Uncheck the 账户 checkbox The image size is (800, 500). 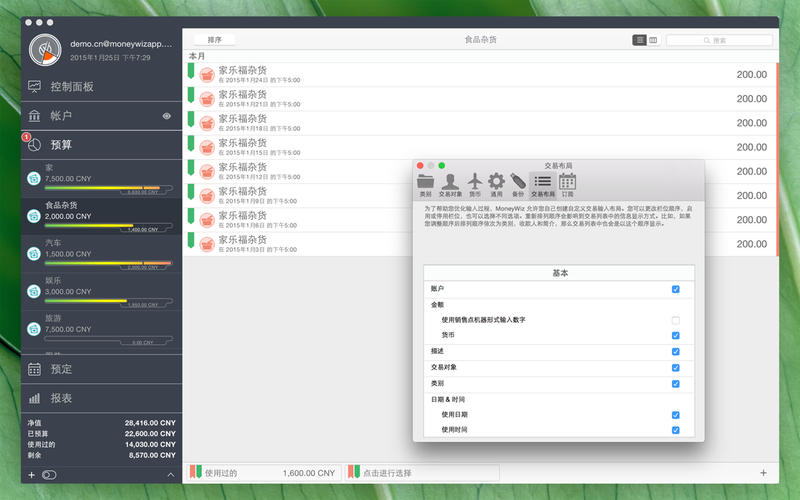pos(676,289)
